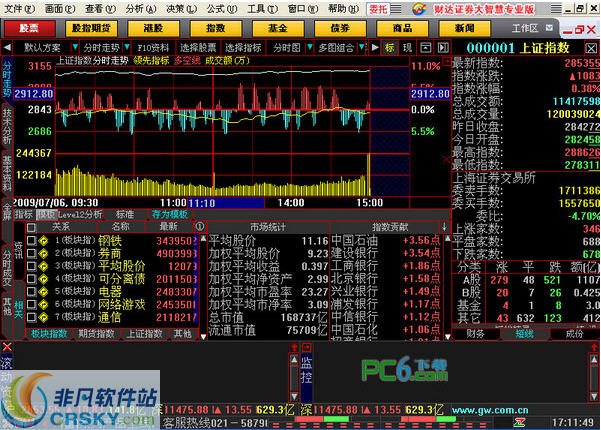
Task: Open the 分时走势 toolbar dropdown arrow
Action: click(127, 48)
